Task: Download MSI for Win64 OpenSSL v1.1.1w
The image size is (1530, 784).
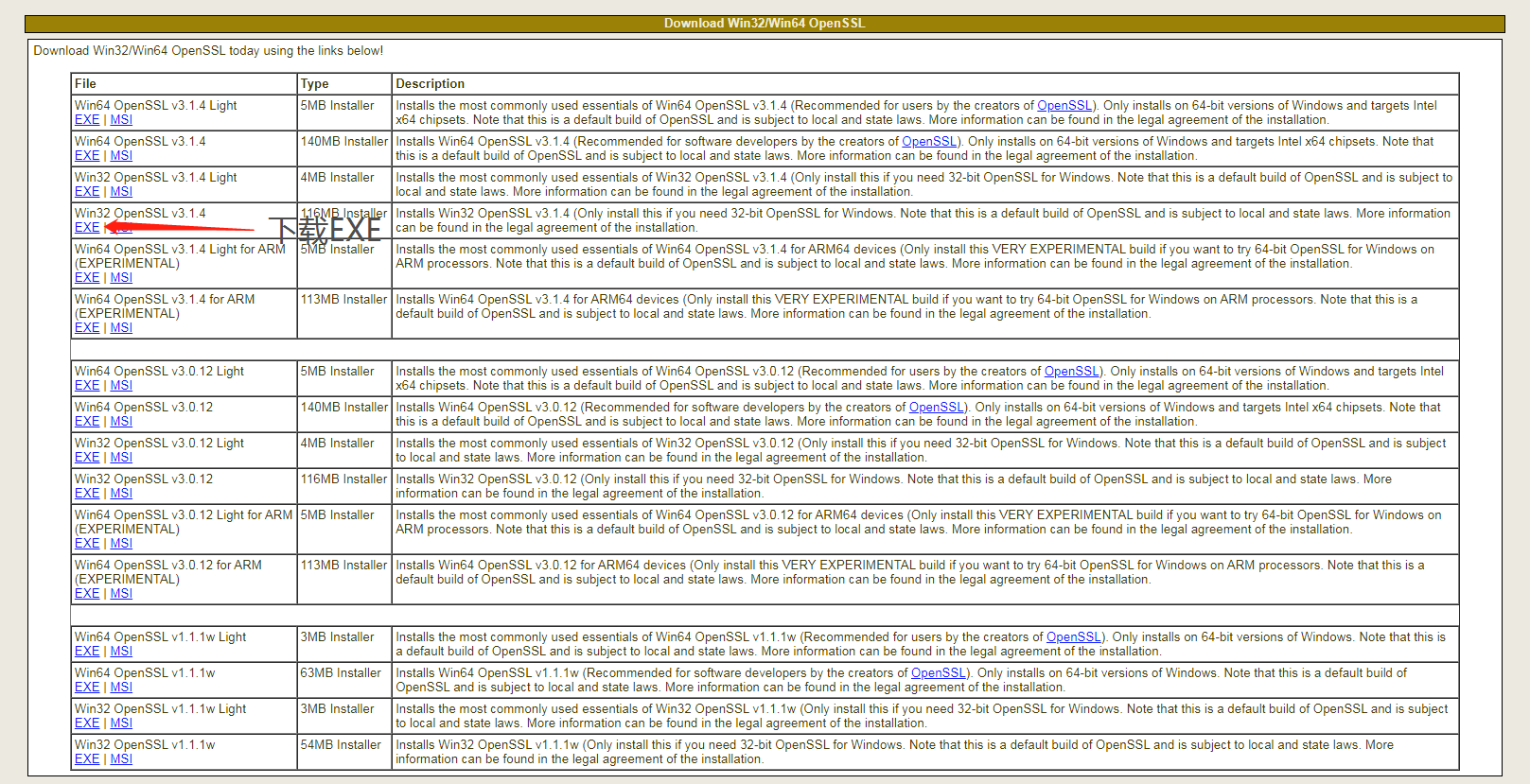Action: tap(121, 688)
